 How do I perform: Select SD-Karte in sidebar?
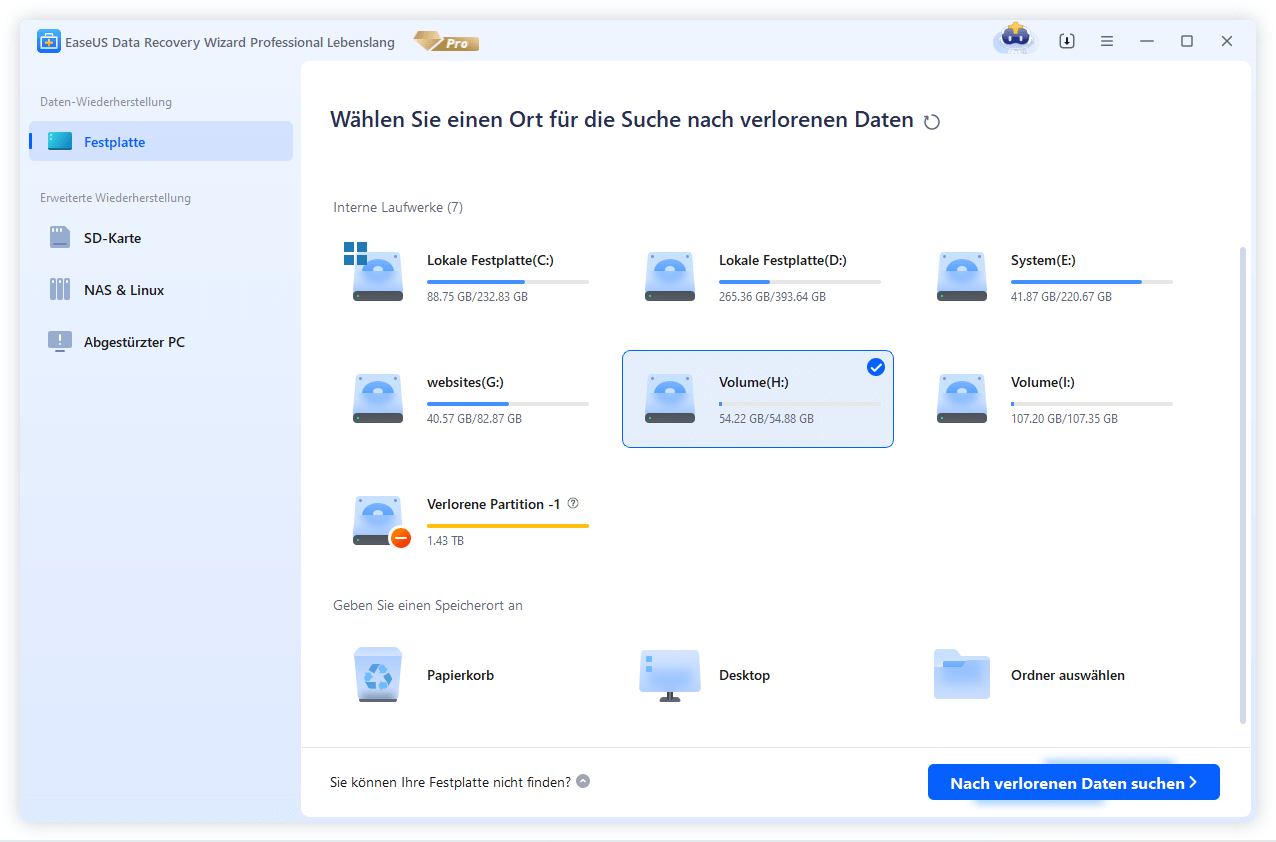(x=161, y=238)
